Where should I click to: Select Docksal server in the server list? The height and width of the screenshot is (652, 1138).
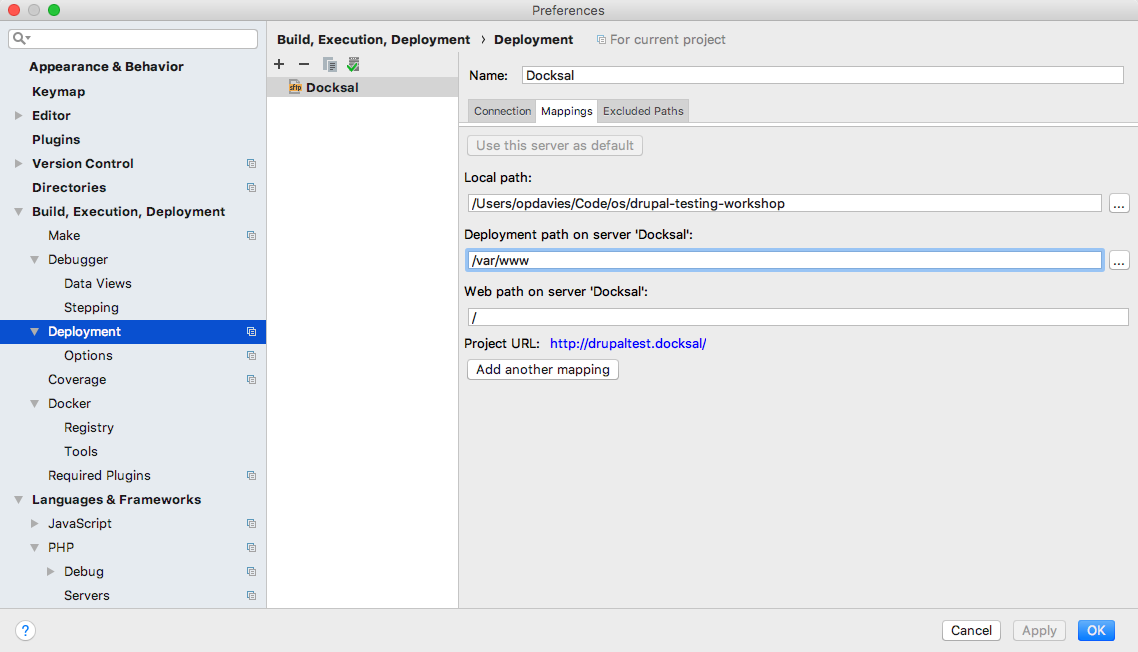click(x=332, y=87)
